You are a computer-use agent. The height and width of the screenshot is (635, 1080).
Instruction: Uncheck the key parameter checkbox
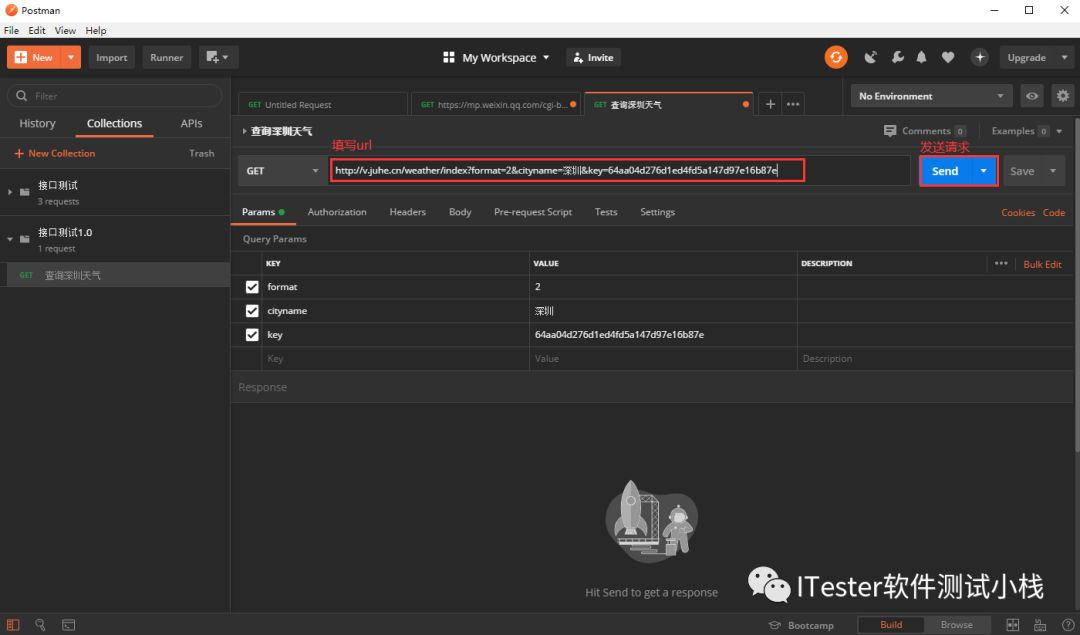click(252, 335)
